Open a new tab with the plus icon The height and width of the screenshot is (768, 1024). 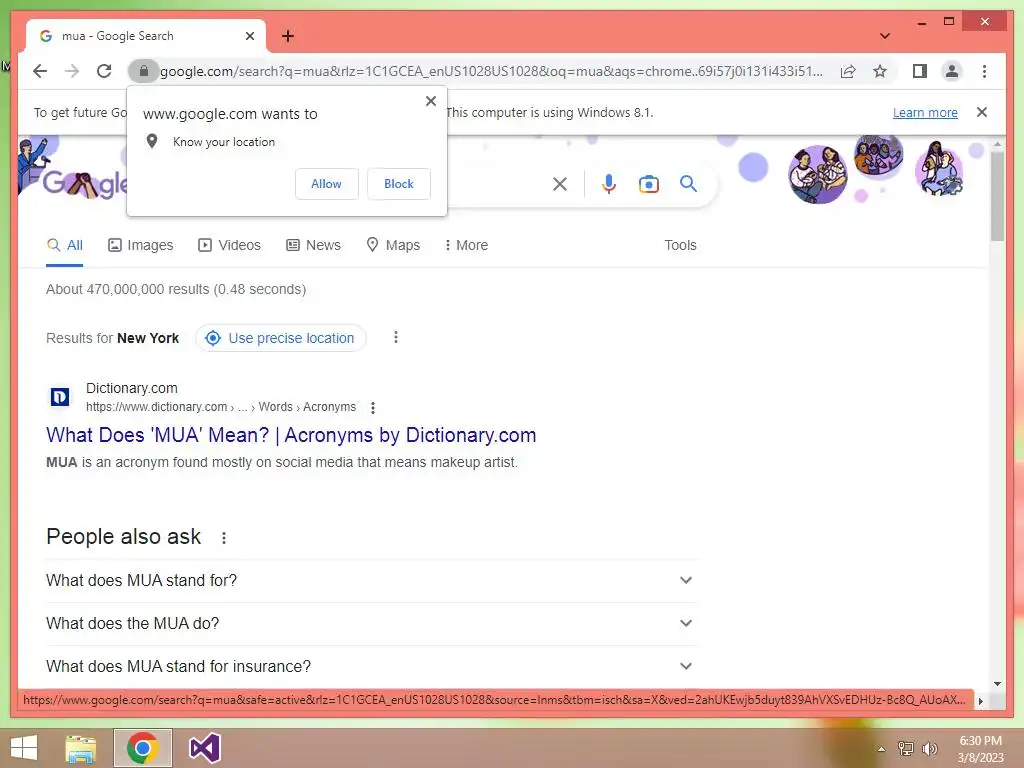288,36
